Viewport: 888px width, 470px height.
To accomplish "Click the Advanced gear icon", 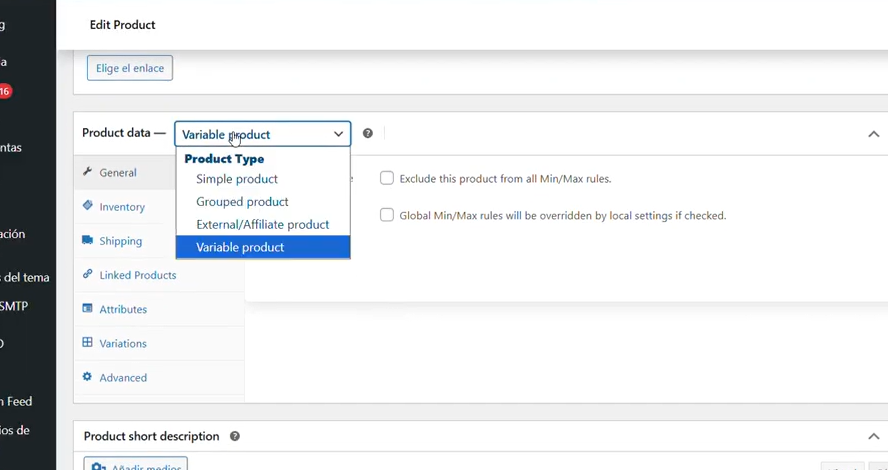I will pyautogui.click(x=88, y=377).
